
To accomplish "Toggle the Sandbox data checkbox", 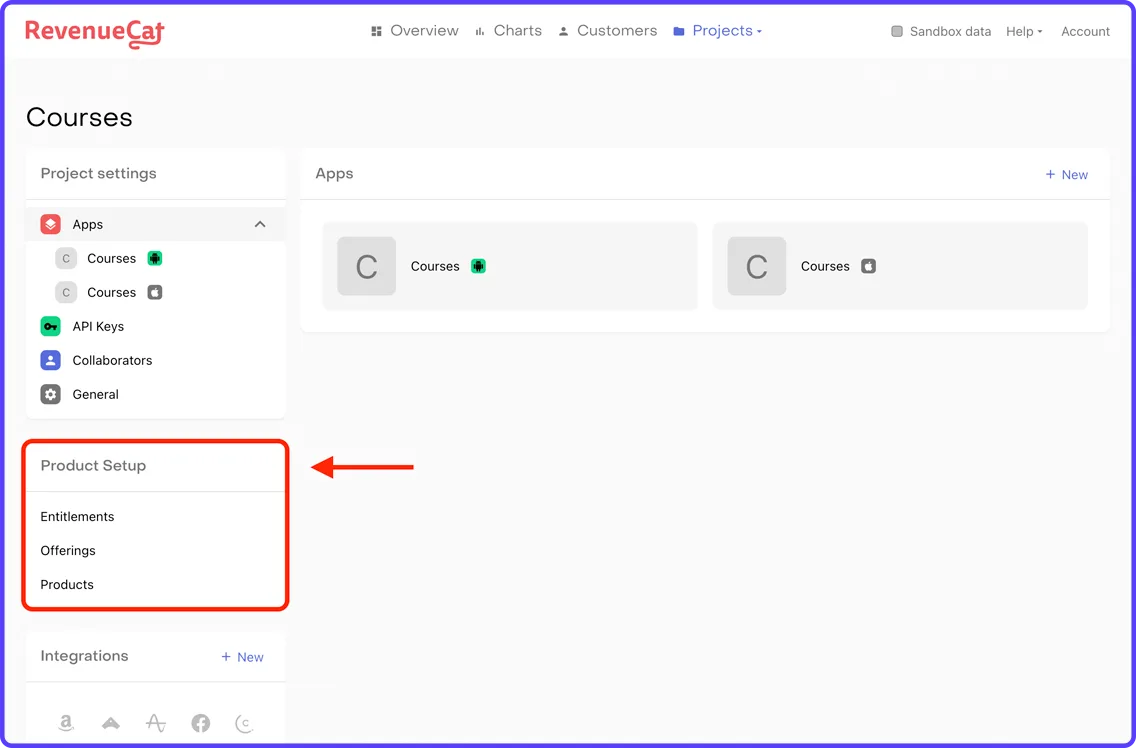I will (897, 31).
